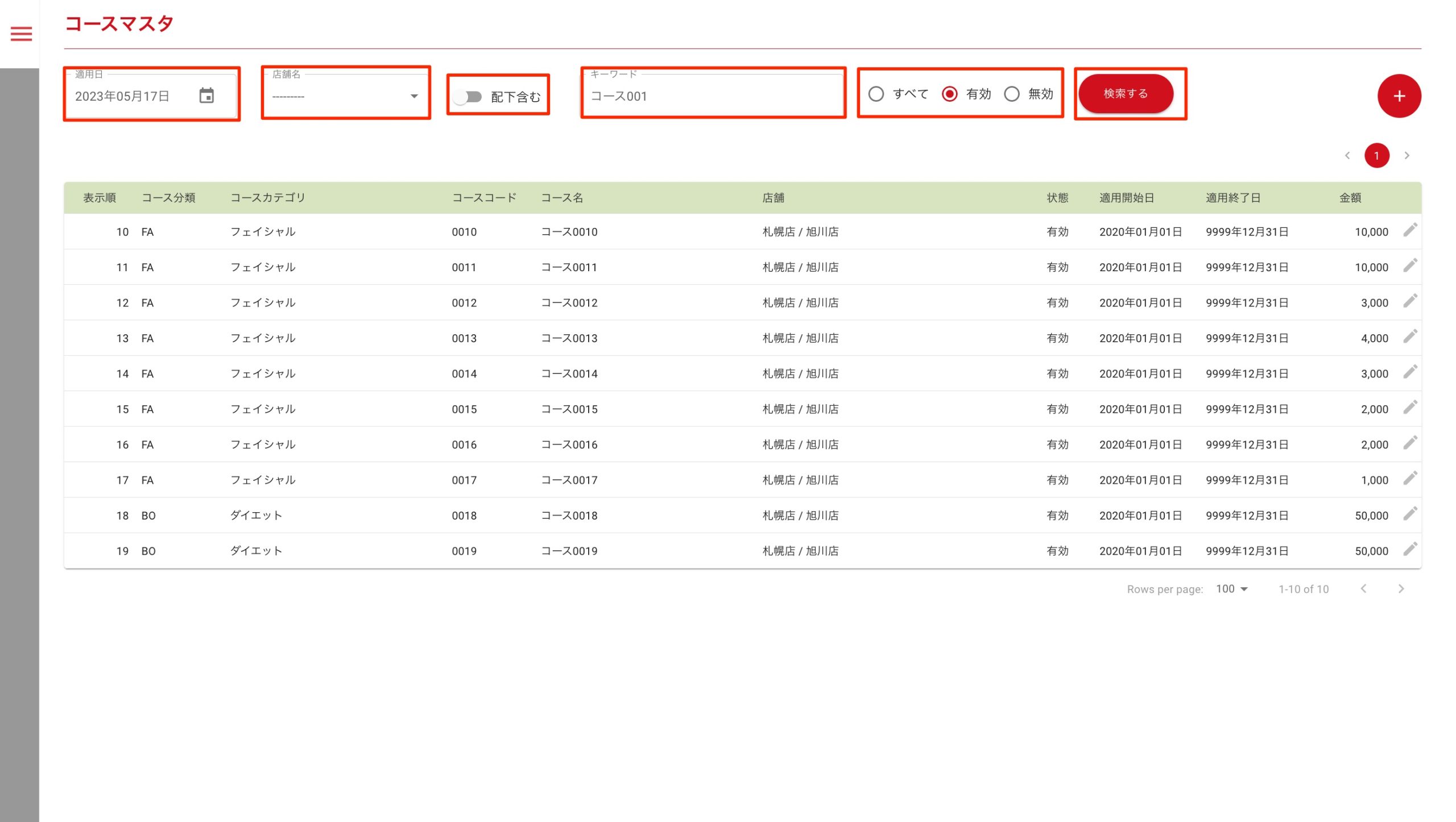Screen dimensions: 1456x822
Task: Sort by コースコード column header
Action: pyautogui.click(x=483, y=198)
